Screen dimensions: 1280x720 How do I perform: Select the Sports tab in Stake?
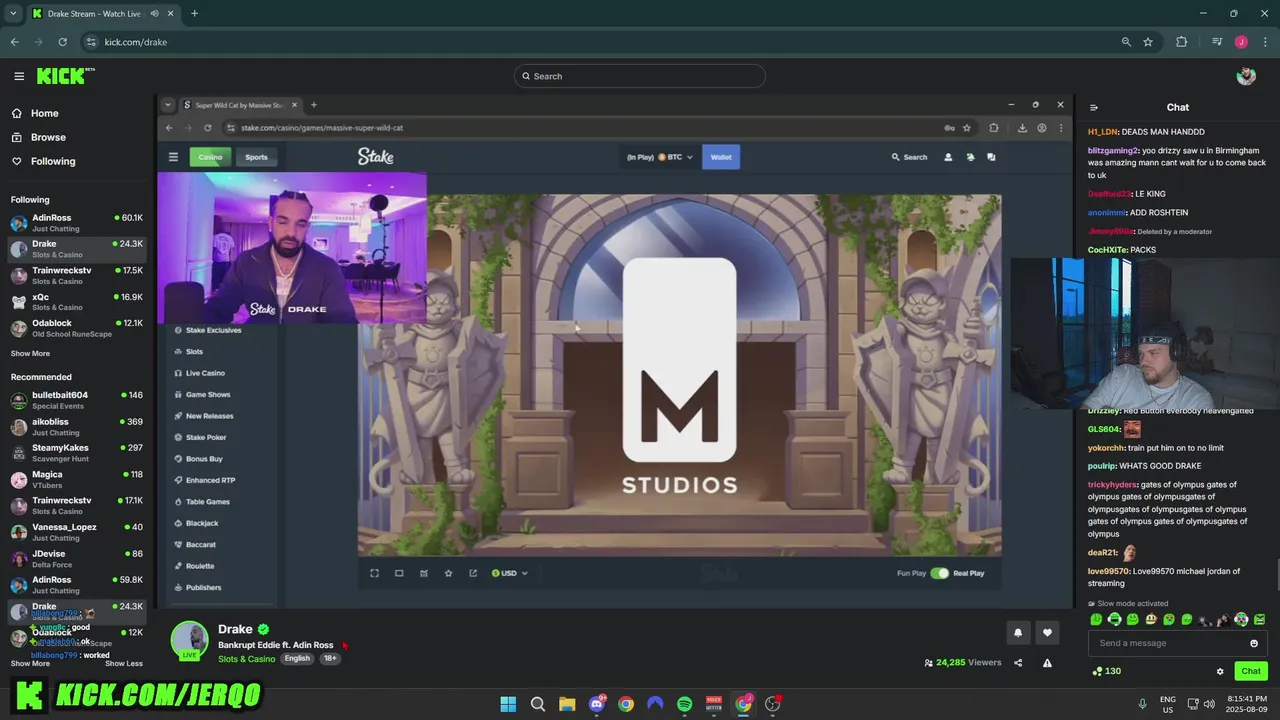tap(256, 157)
